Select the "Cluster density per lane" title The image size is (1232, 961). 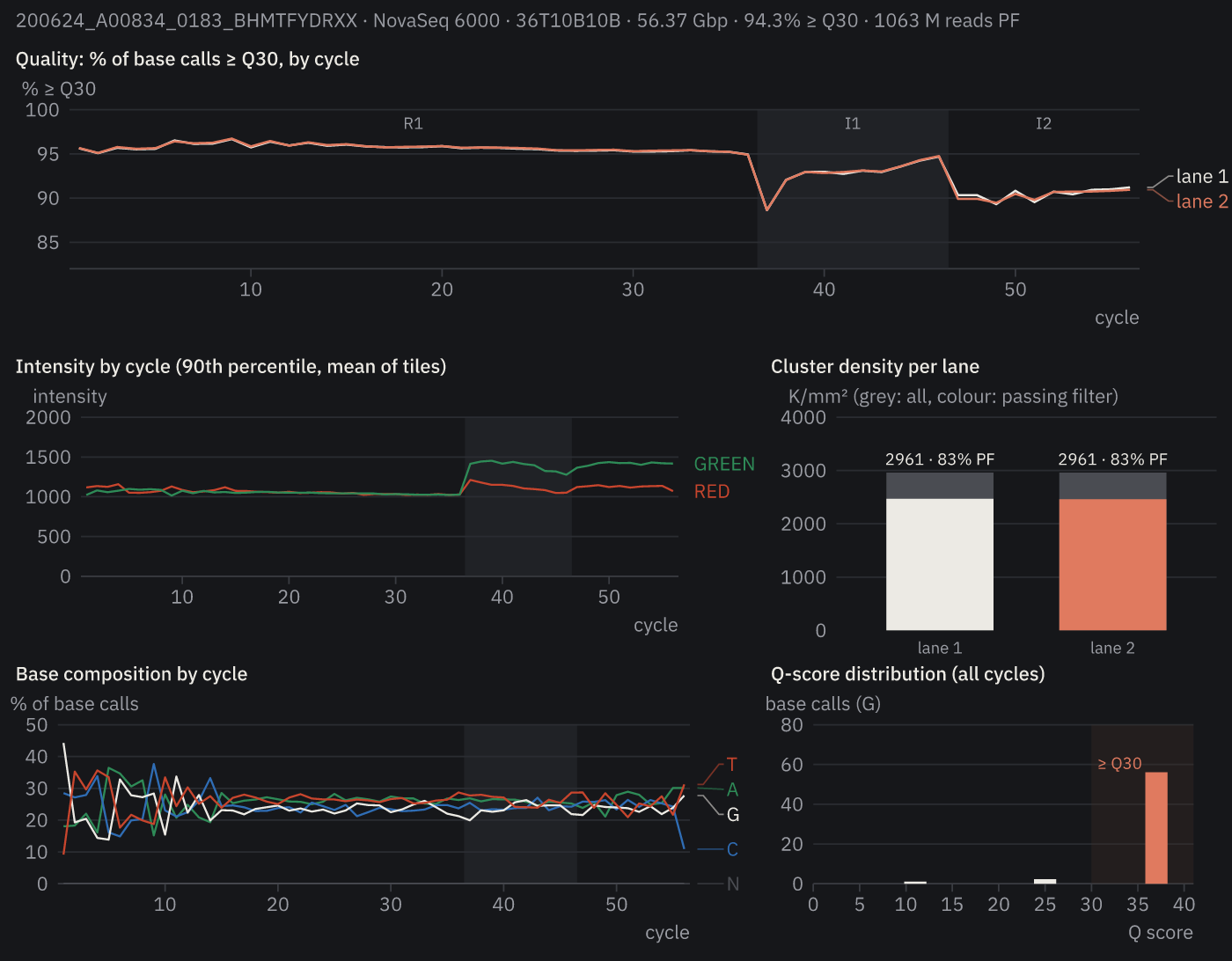[x=875, y=366]
